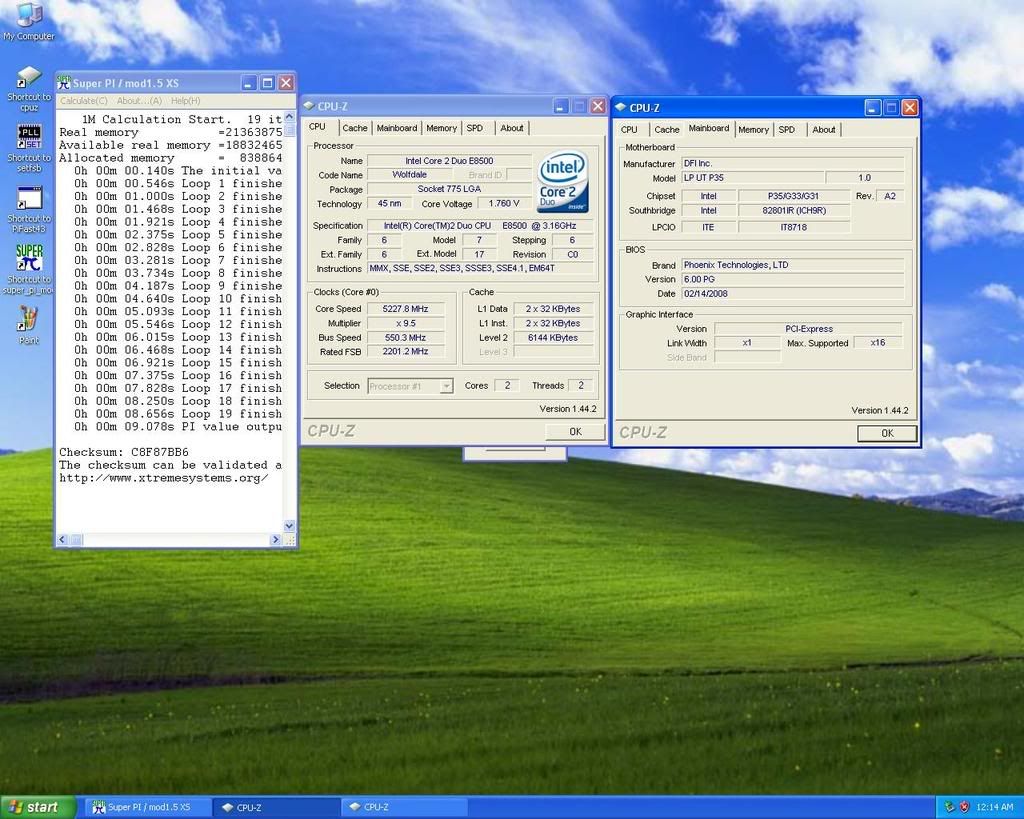Click the Super PI vertical scrollbar down arrow
Image resolution: width=1024 pixels, height=819 pixels.
click(290, 526)
